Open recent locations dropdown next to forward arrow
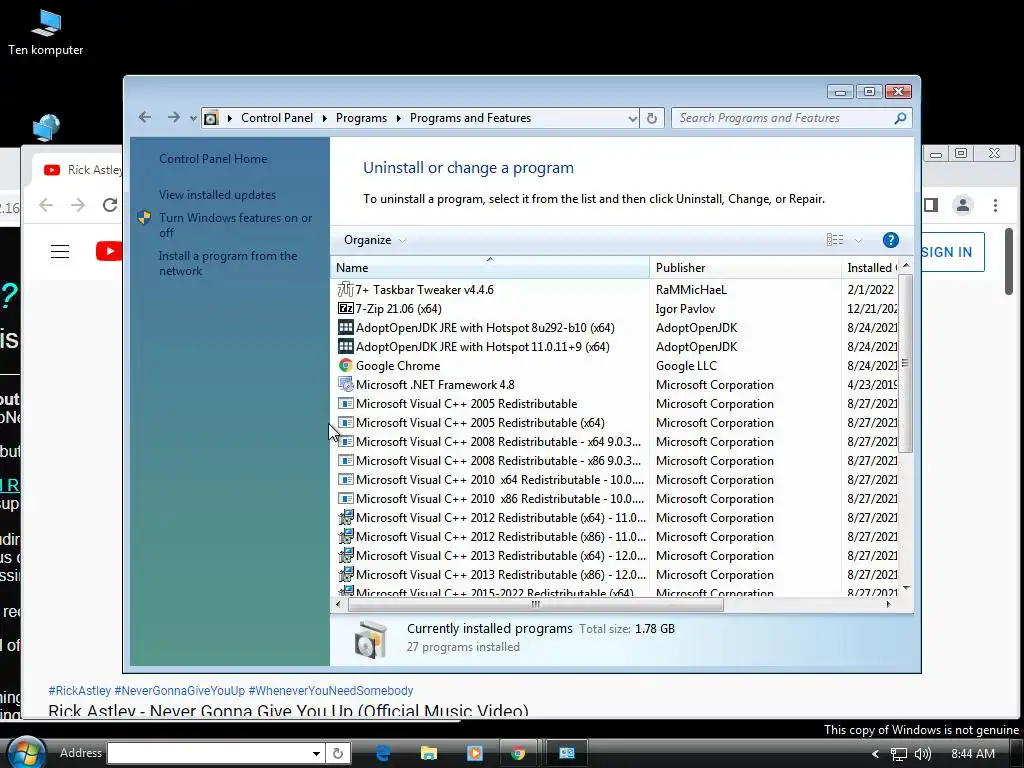This screenshot has width=1024, height=768. [x=193, y=118]
